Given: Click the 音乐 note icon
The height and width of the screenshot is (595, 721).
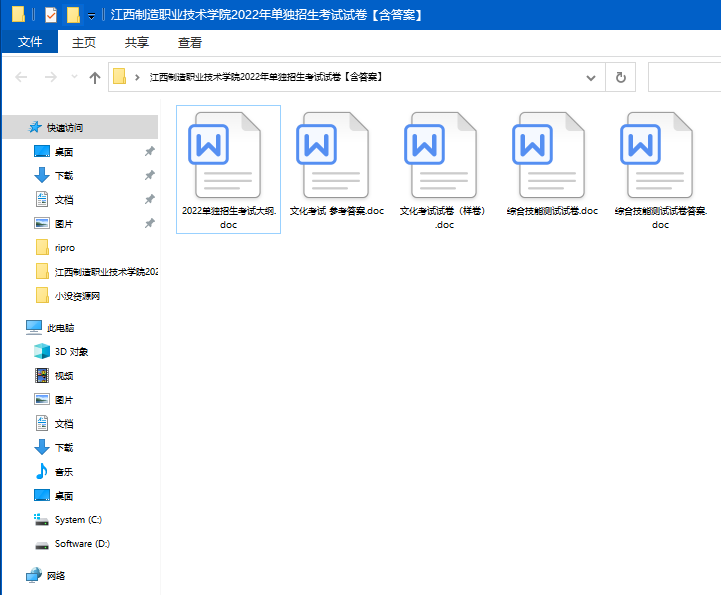Looking at the screenshot, I should click(x=42, y=471).
